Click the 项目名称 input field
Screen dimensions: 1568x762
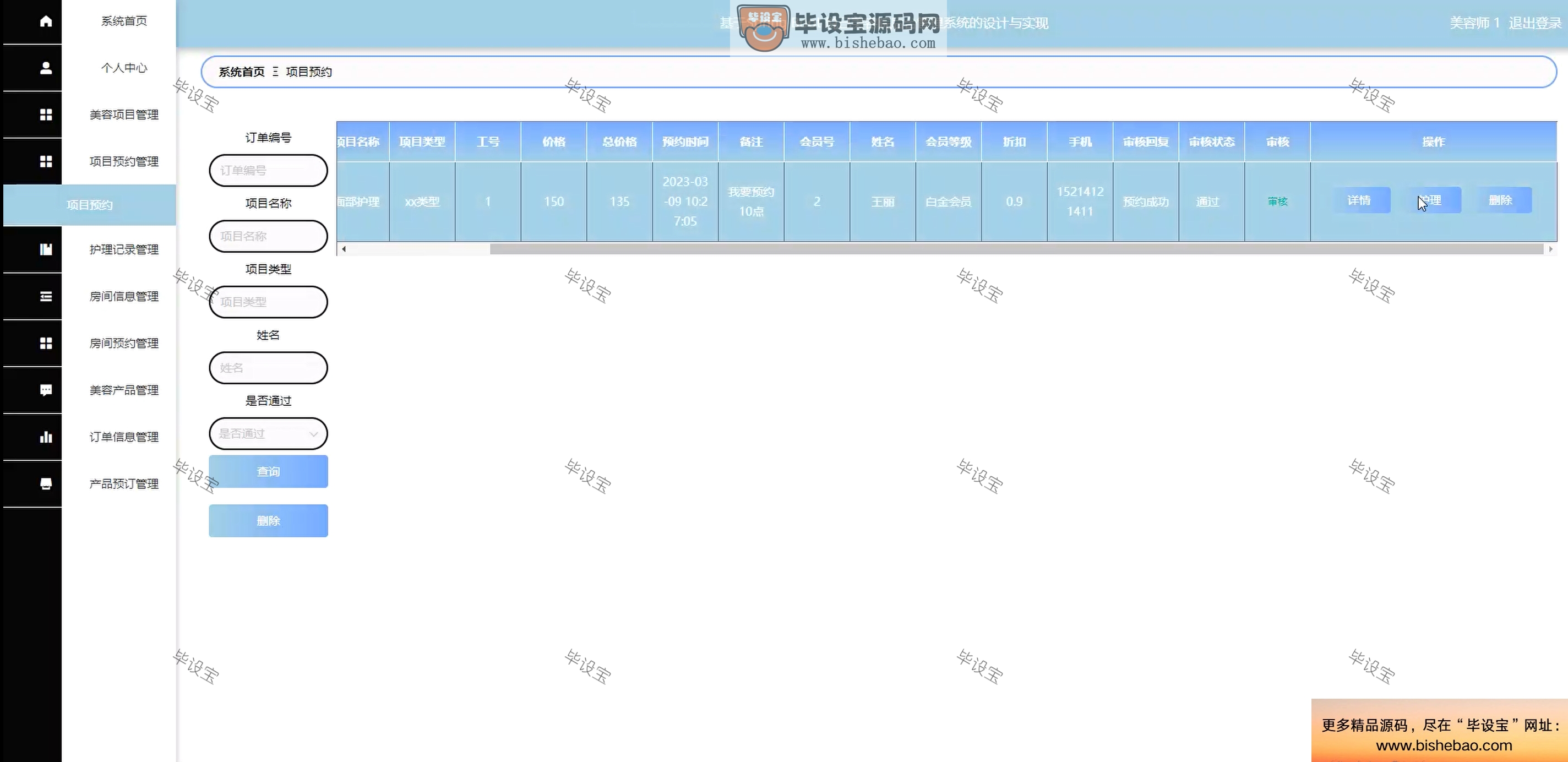[x=269, y=236]
